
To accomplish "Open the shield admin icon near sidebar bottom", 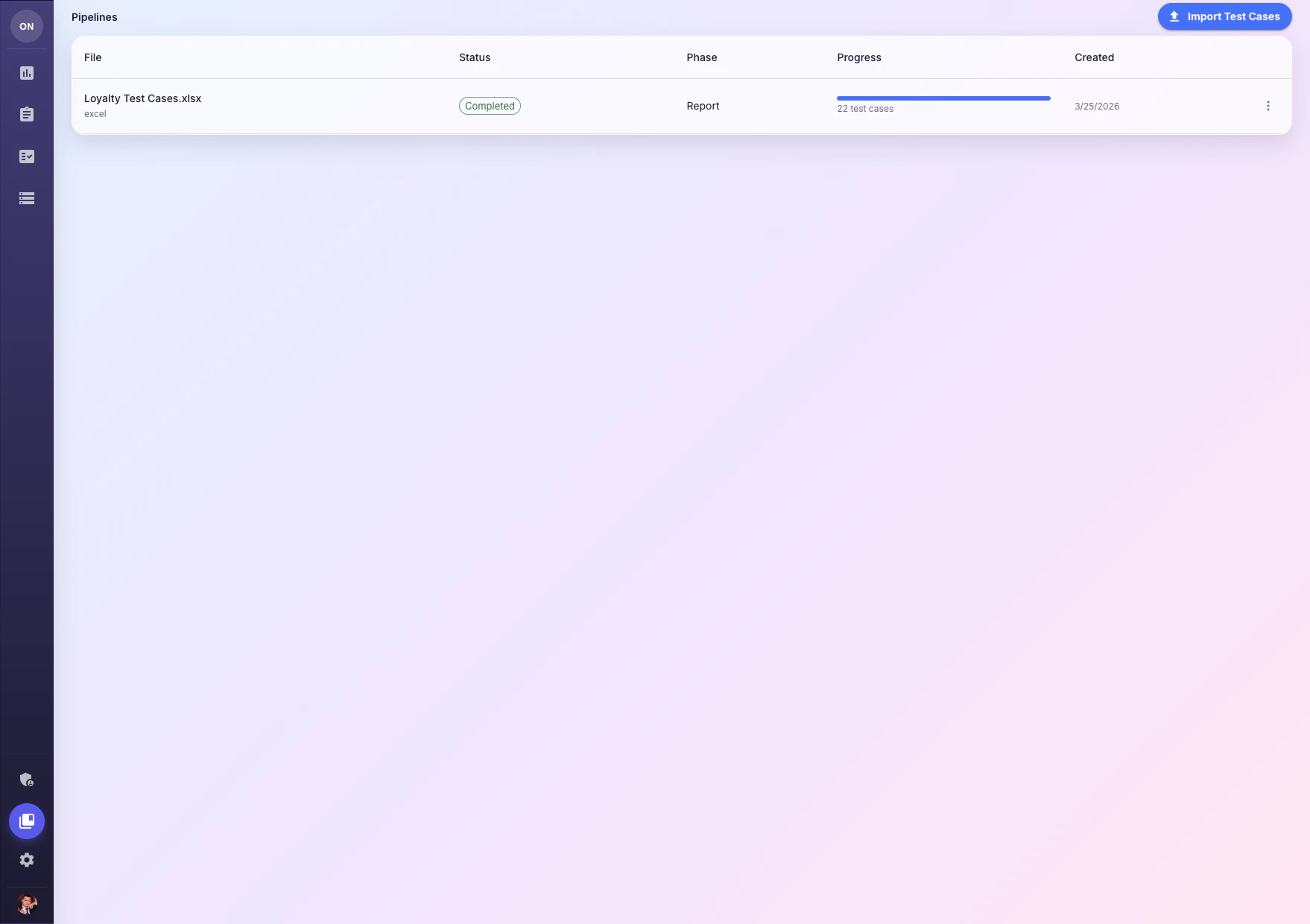I will 27,779.
